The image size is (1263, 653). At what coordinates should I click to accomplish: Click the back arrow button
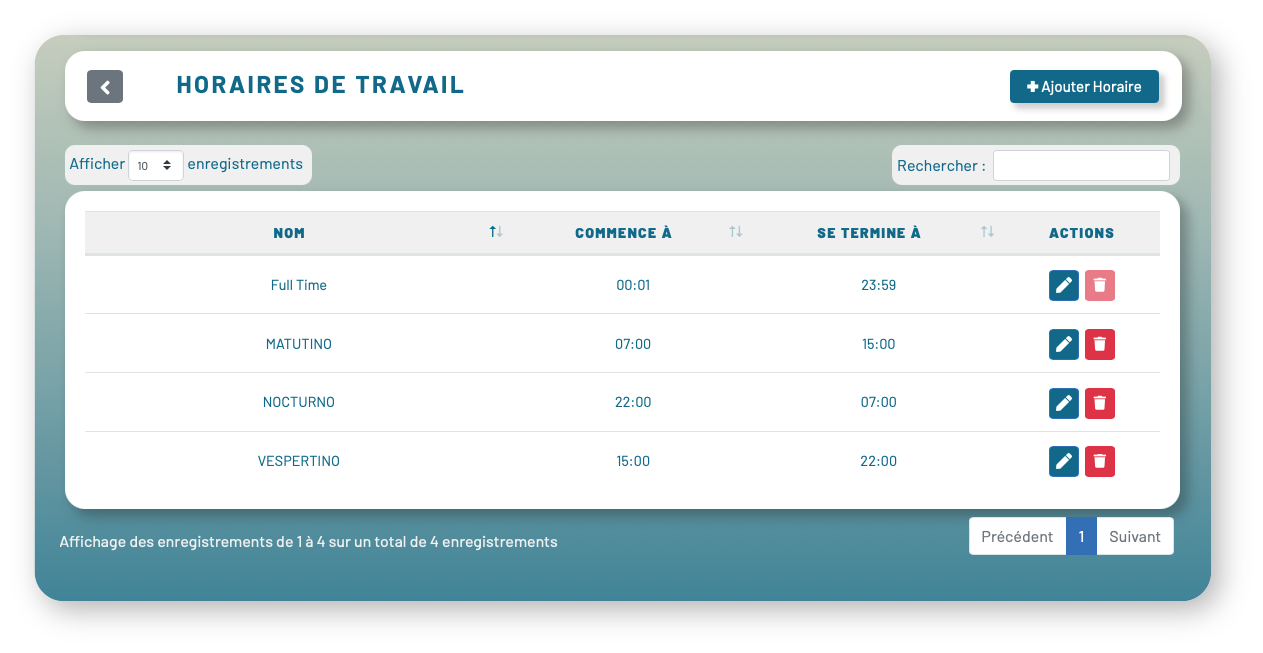point(105,87)
